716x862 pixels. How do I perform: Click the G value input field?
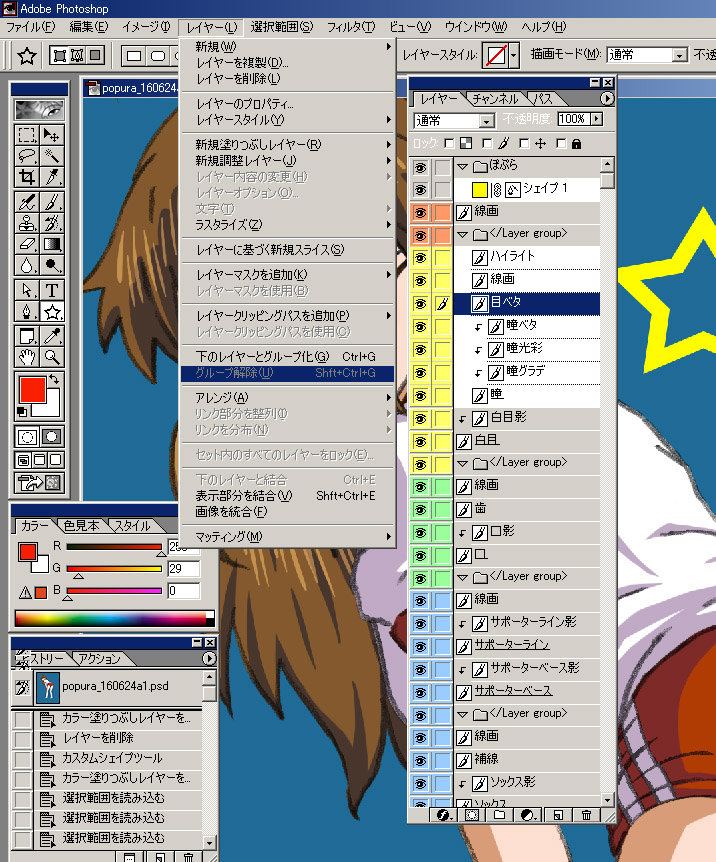pos(183,568)
